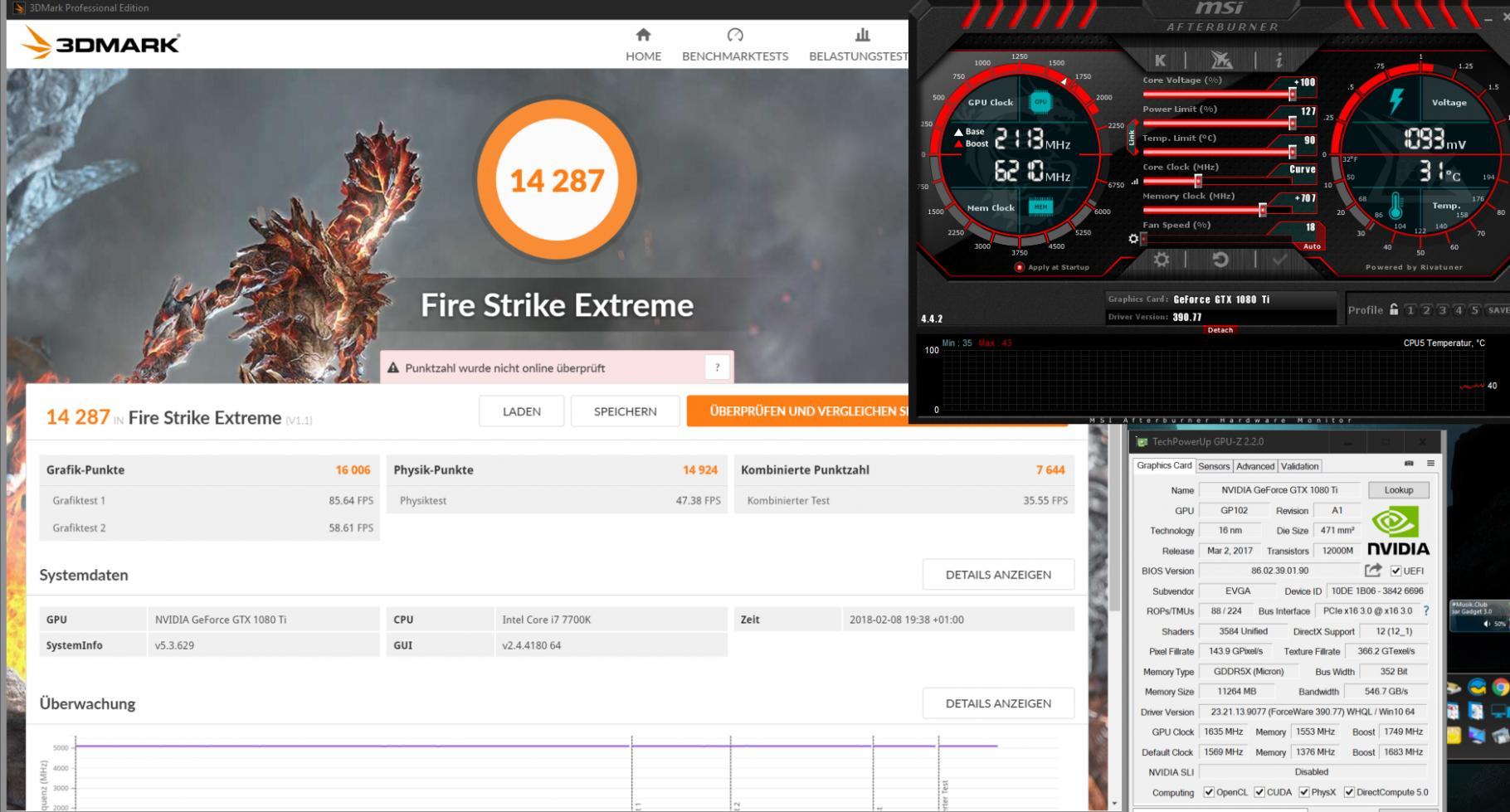Click the NVIDIA GeForce GTX 1080 Ti name field
Screen dimensions: 1510x812
pyautogui.click(x=1279, y=490)
